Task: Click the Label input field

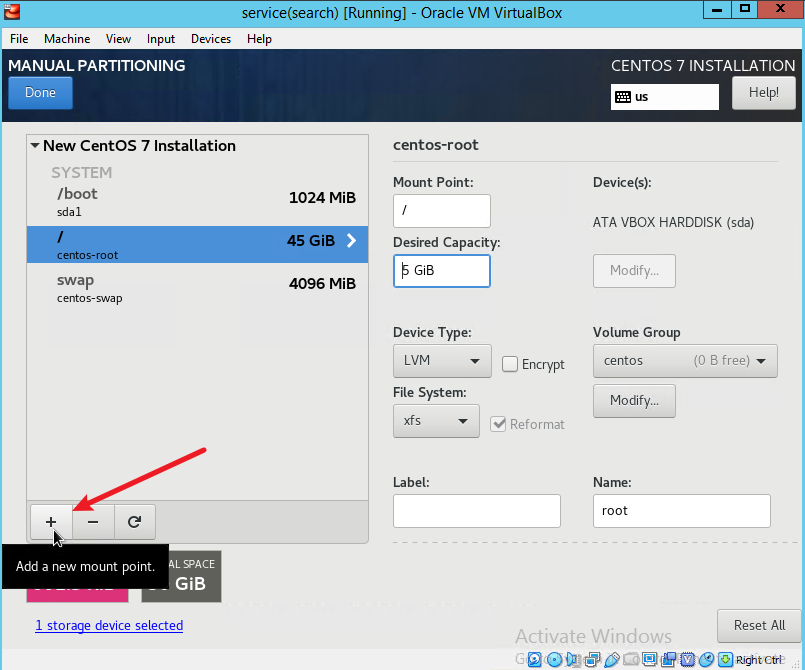Action: click(476, 511)
